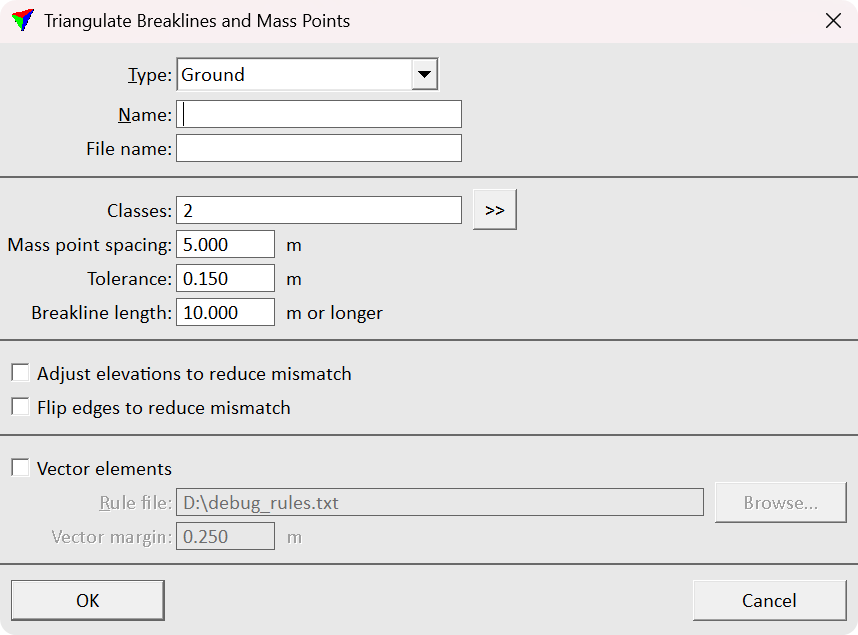This screenshot has height=635, width=858.
Task: Select the Breakline length input box
Action: point(225,313)
